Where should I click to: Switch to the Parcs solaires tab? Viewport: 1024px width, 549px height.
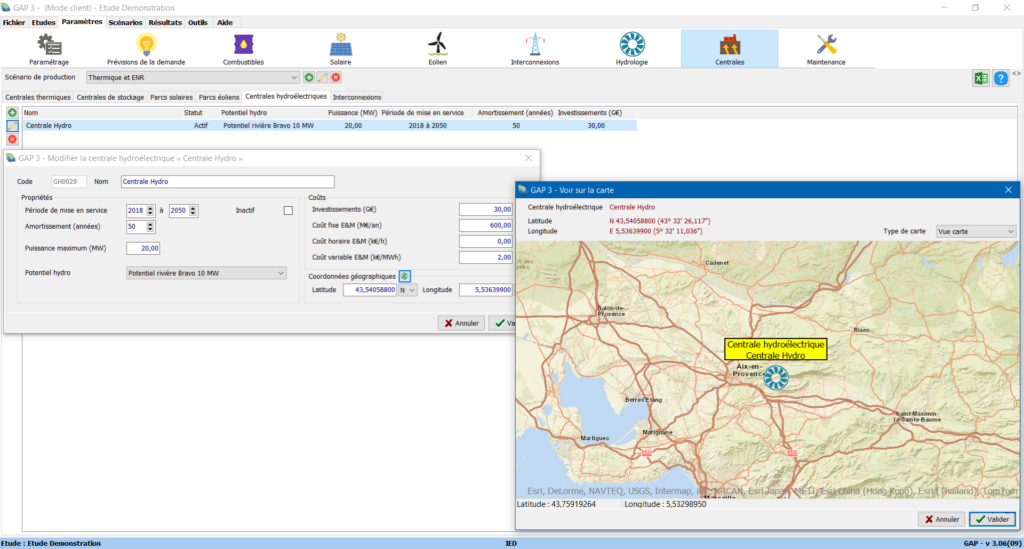pyautogui.click(x=170, y=97)
